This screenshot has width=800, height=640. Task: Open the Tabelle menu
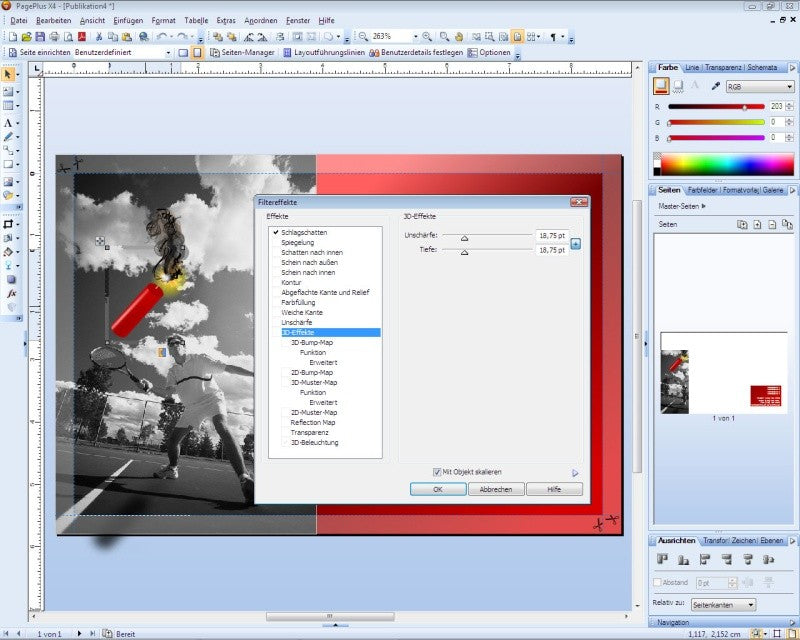click(x=196, y=20)
